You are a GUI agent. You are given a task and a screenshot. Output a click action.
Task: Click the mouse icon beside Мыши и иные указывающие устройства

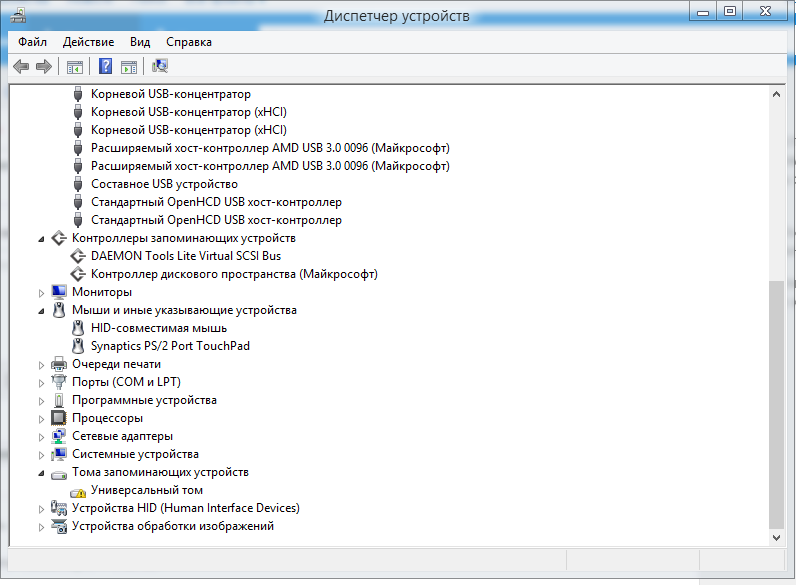[x=59, y=310]
